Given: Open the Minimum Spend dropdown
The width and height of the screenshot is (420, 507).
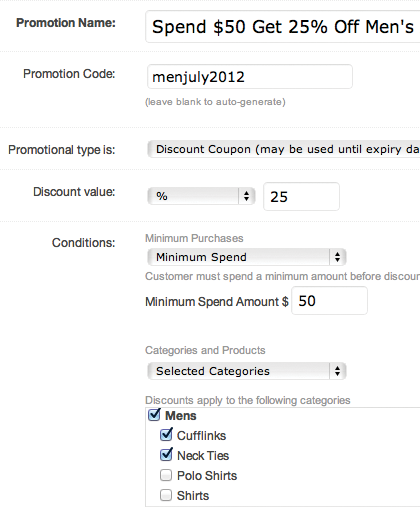Looking at the screenshot, I should [247, 257].
